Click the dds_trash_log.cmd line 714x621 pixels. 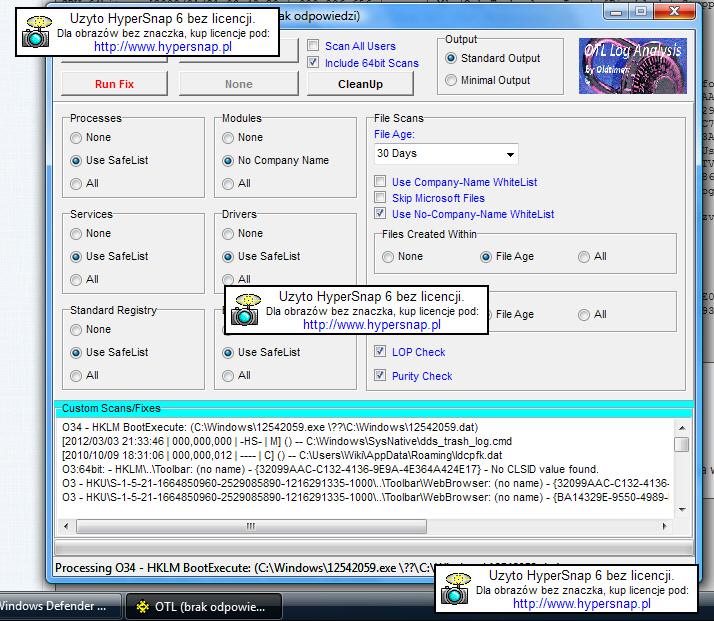click(287, 441)
